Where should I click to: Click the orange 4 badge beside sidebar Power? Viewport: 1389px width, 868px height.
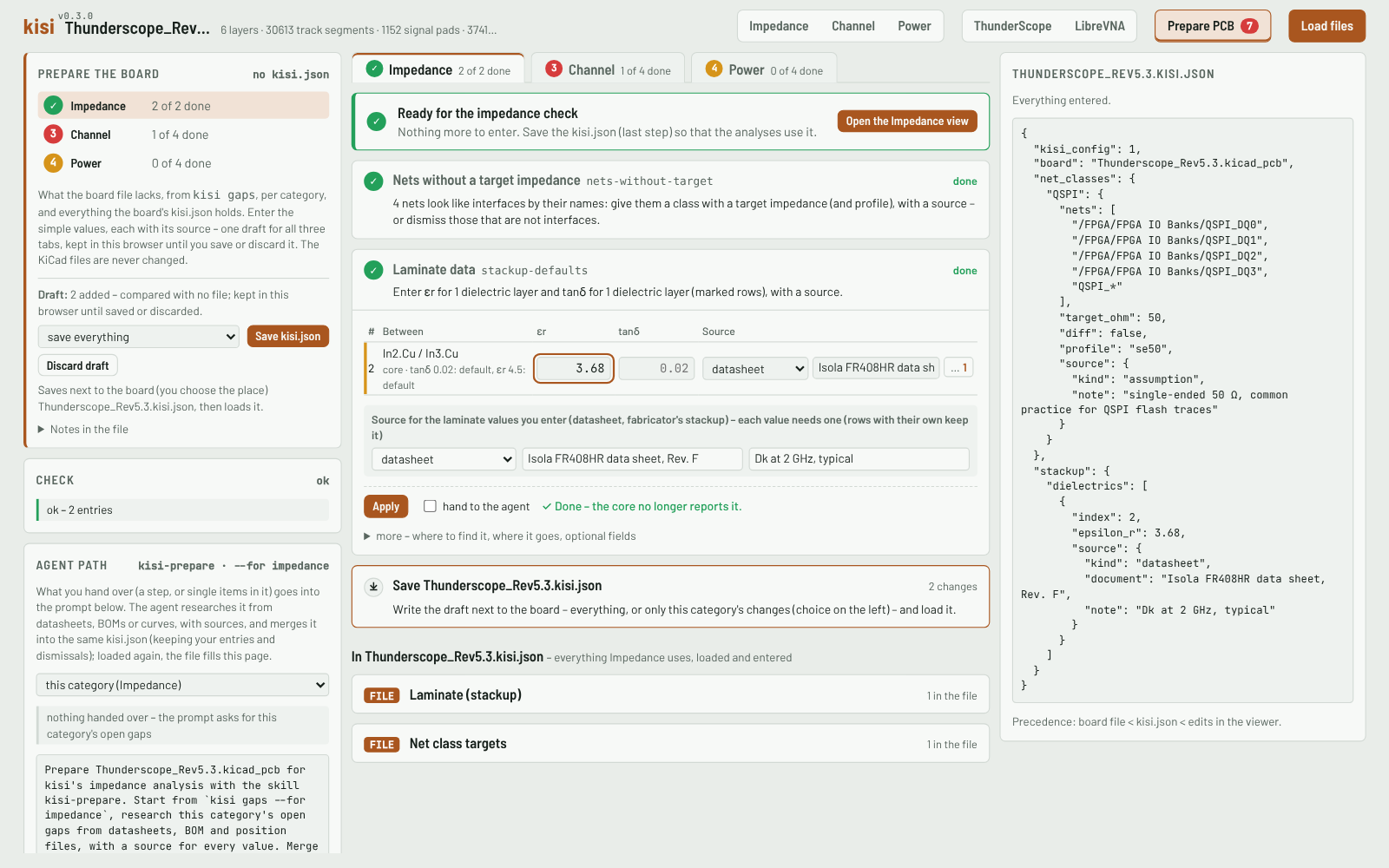tap(53, 162)
